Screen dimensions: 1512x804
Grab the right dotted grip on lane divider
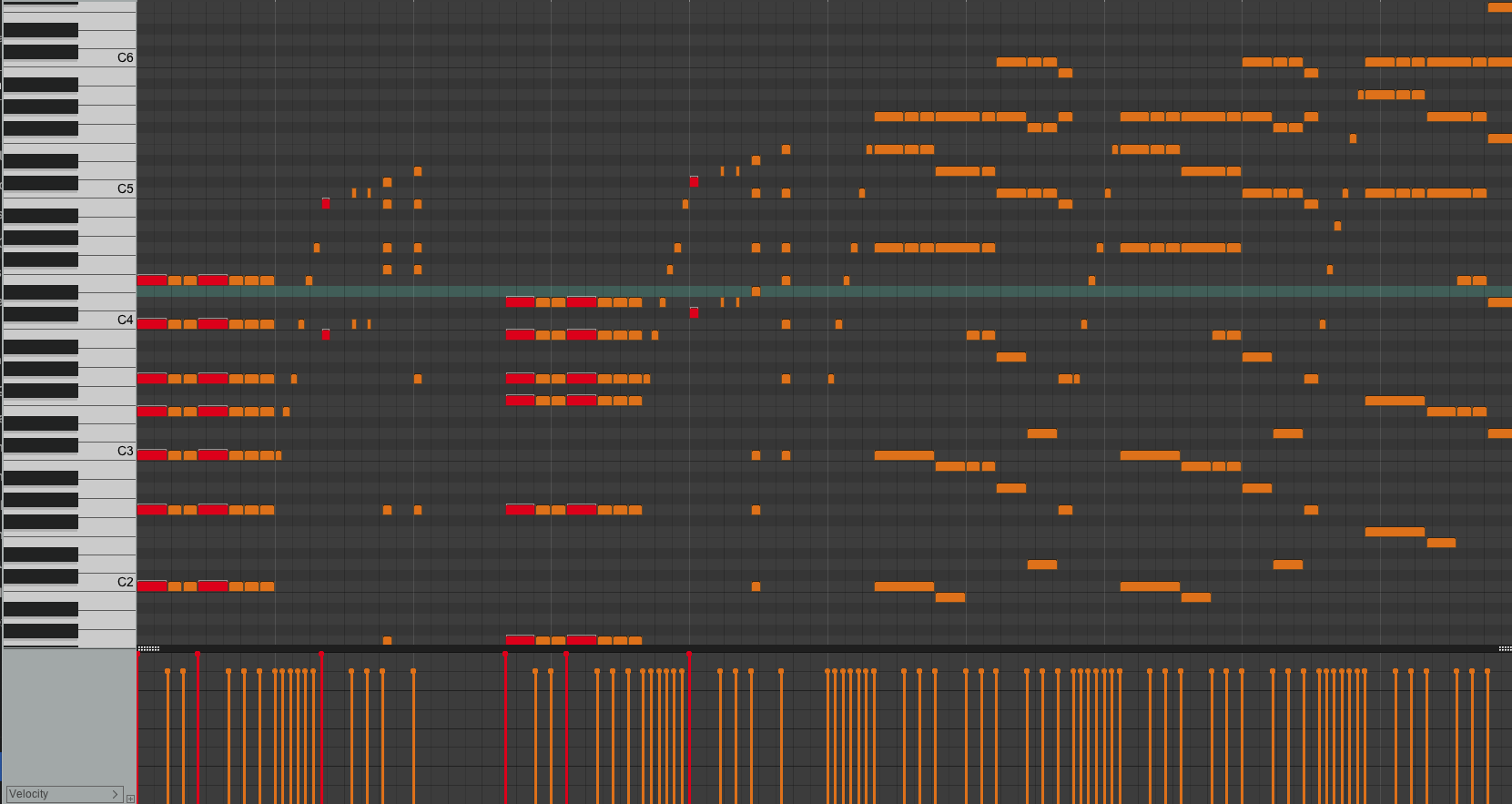1505,649
